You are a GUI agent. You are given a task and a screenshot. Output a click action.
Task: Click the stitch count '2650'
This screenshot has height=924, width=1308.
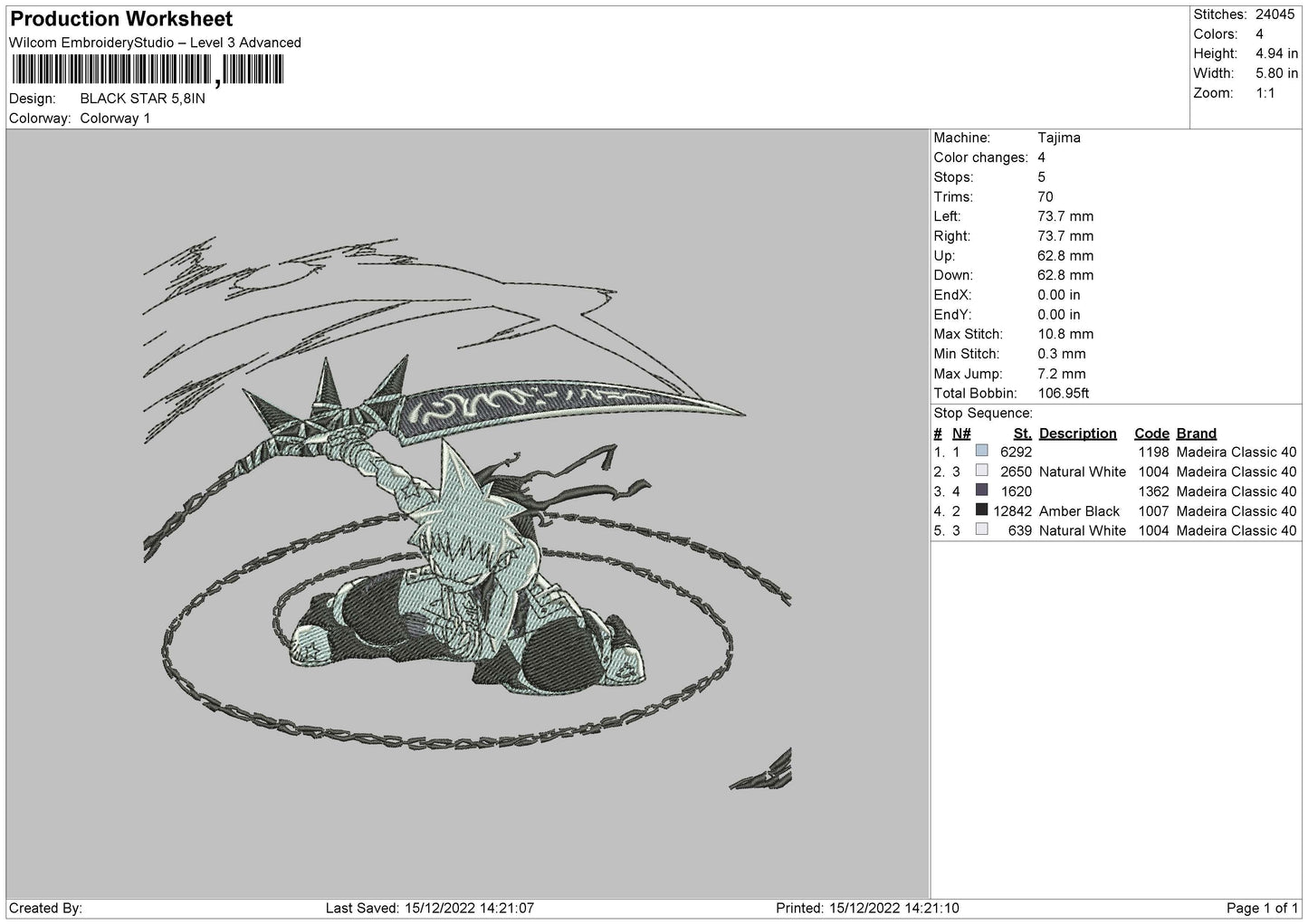pyautogui.click(x=1016, y=472)
